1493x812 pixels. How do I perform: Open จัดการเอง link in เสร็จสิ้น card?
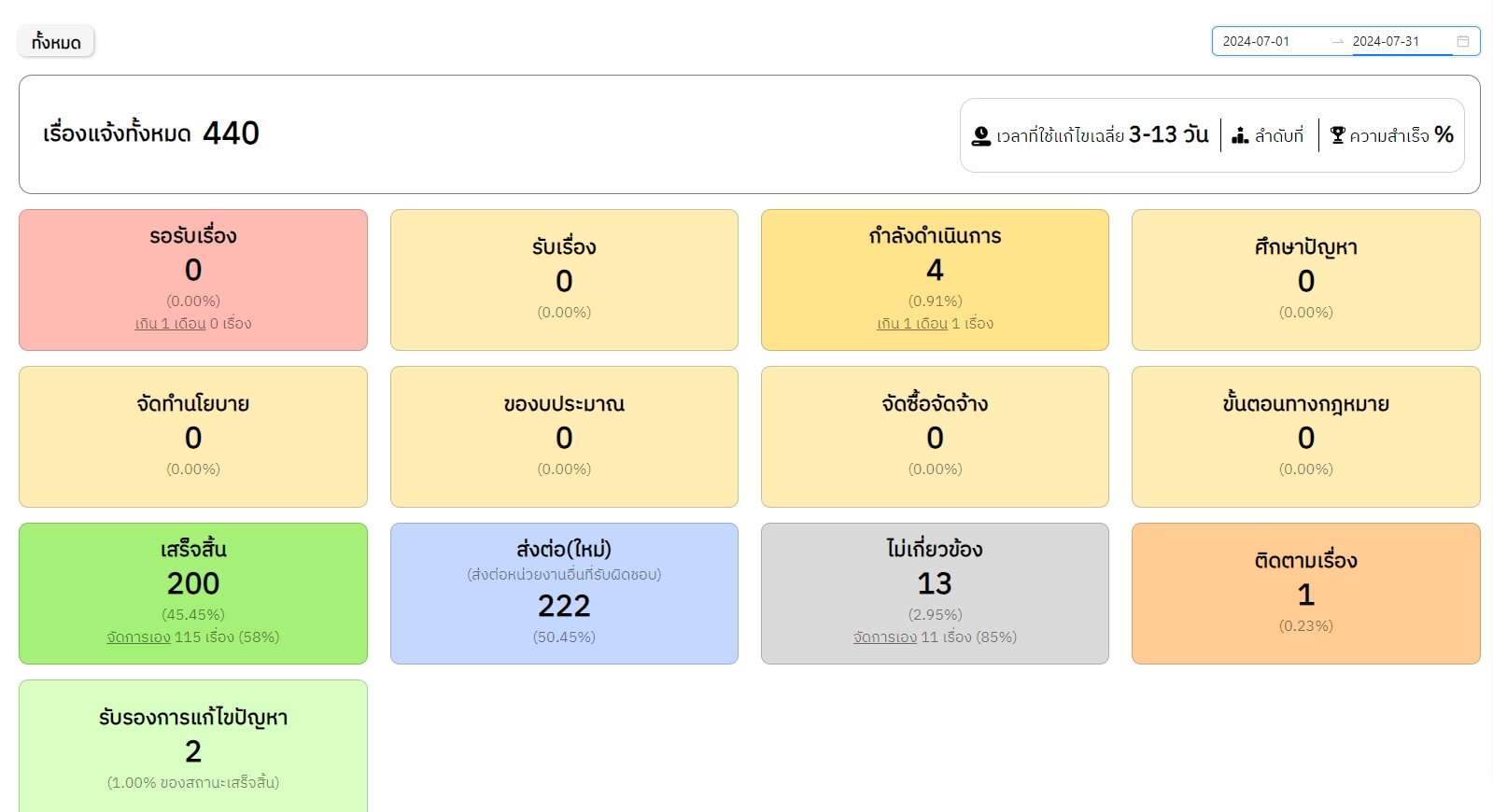click(138, 637)
